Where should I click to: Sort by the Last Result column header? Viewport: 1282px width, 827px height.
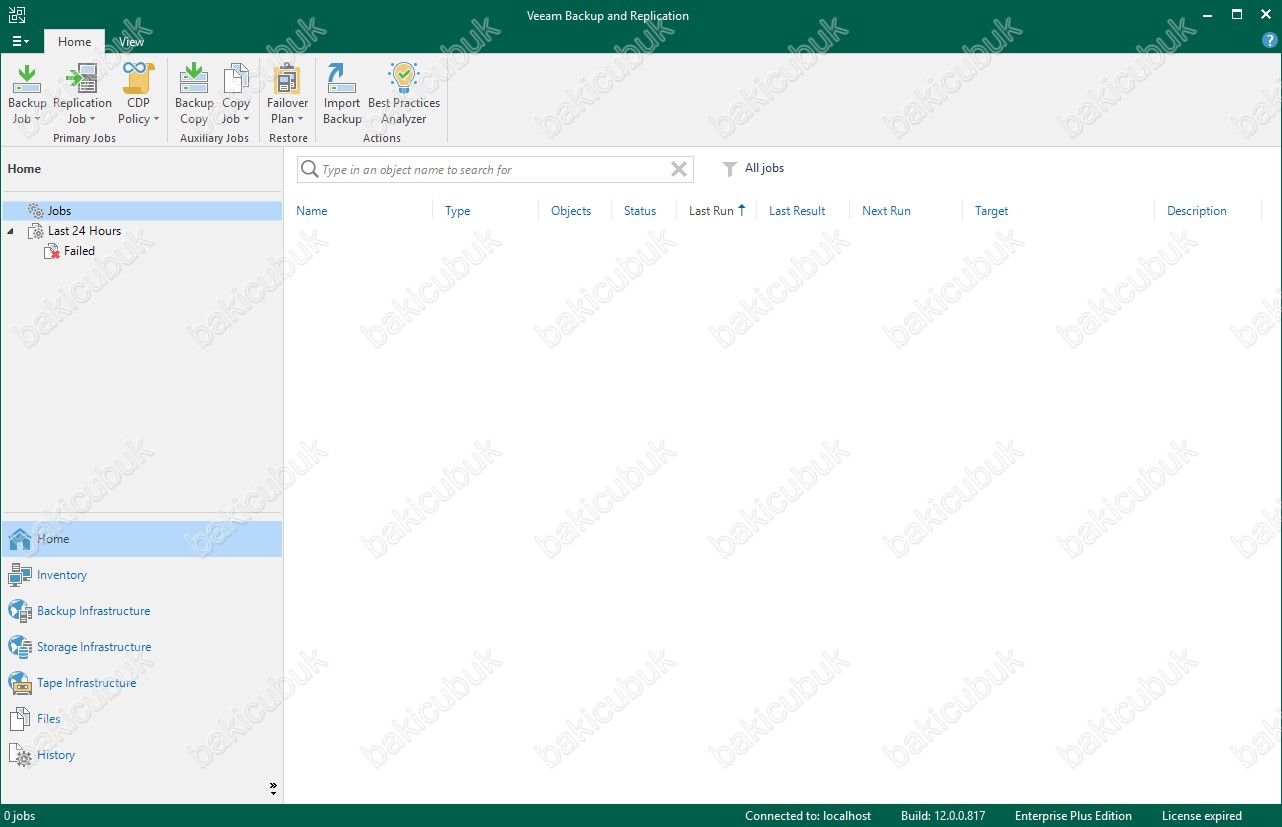coord(797,211)
